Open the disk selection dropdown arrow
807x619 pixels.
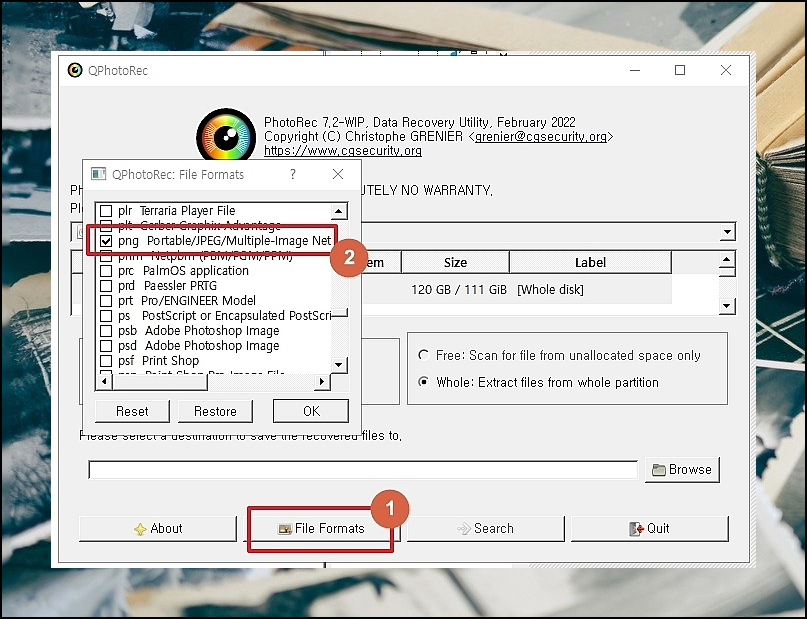coord(727,232)
